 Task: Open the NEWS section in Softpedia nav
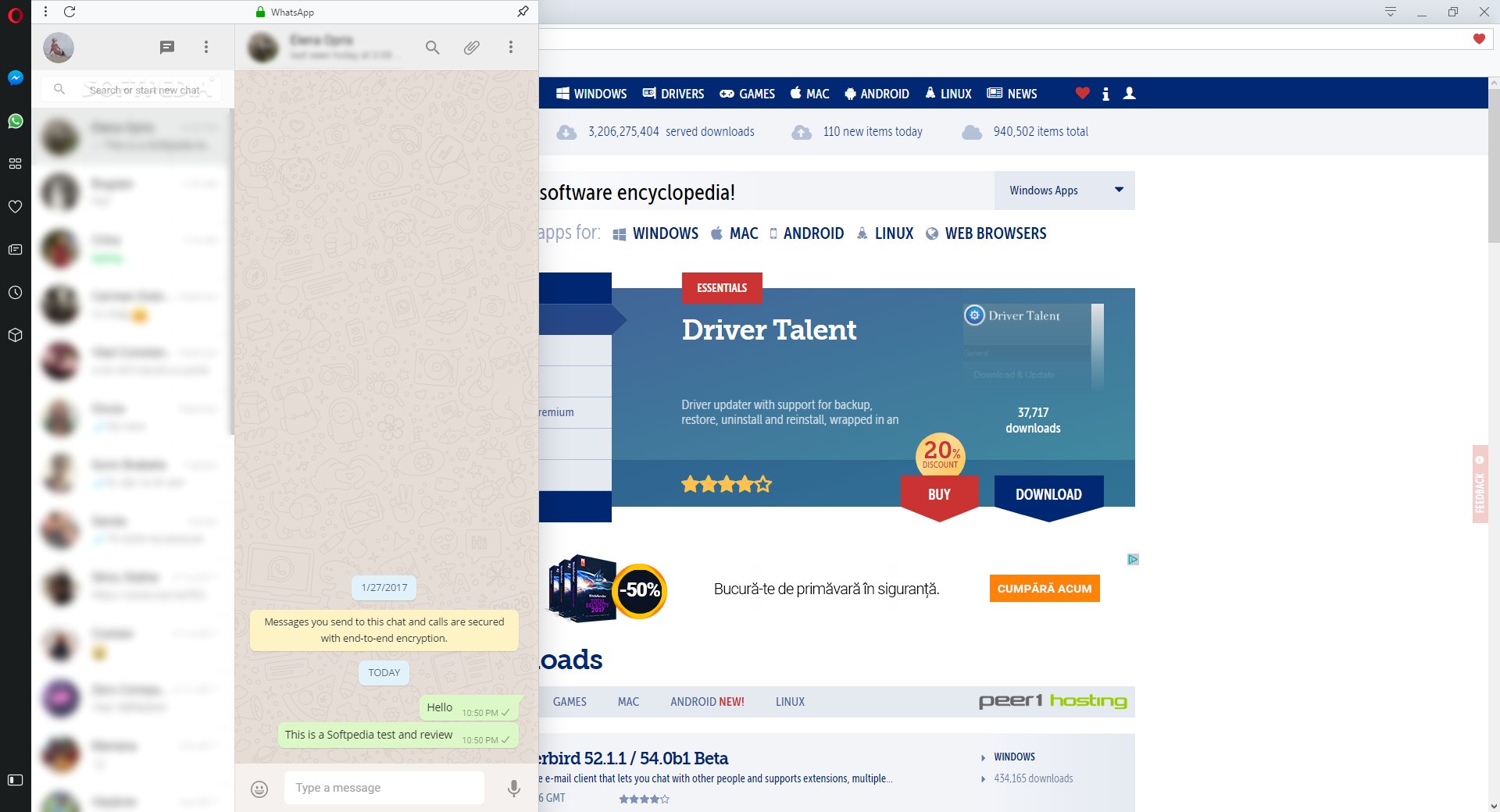(x=1012, y=94)
